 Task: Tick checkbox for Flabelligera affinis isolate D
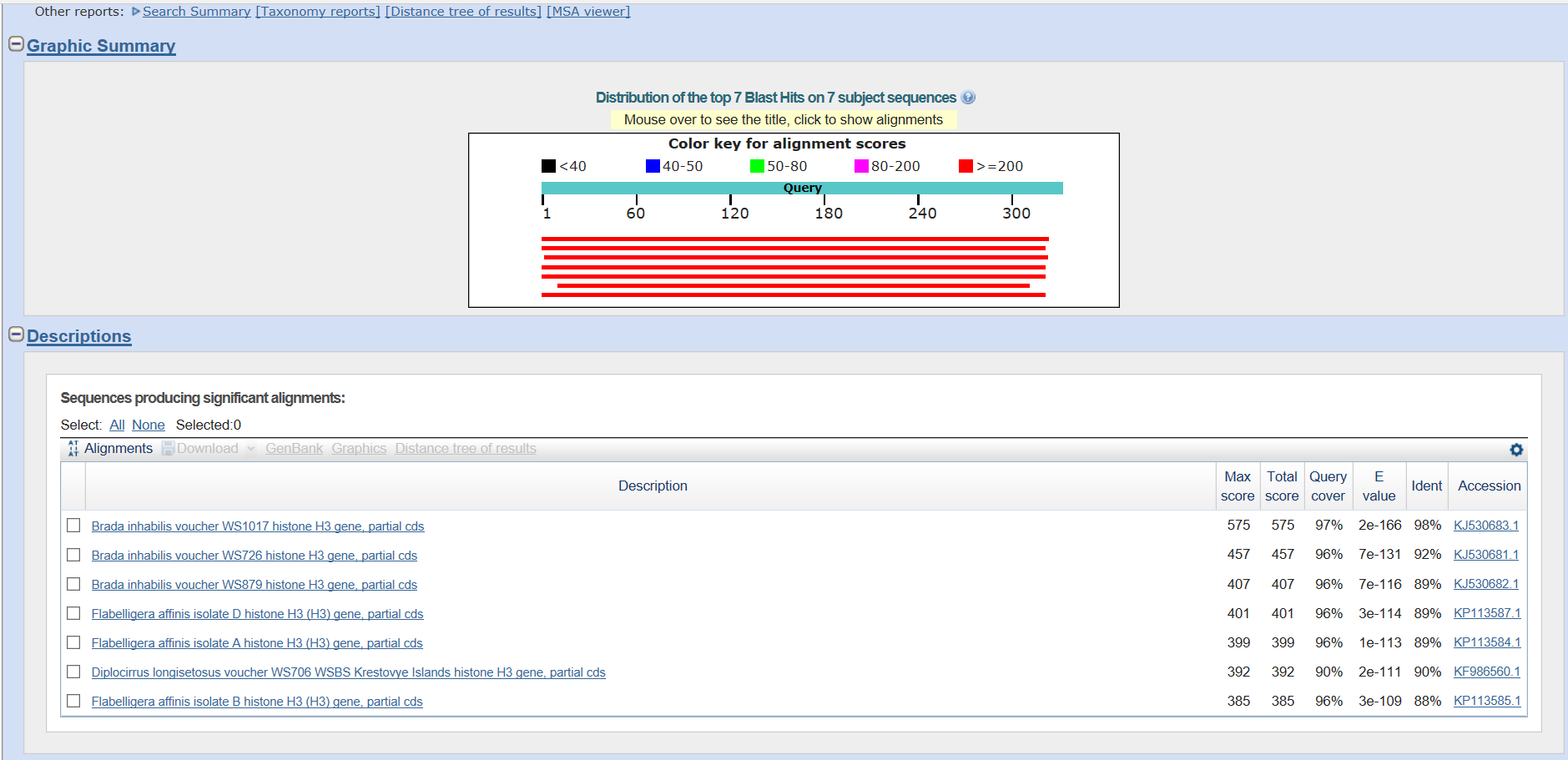pos(73,613)
